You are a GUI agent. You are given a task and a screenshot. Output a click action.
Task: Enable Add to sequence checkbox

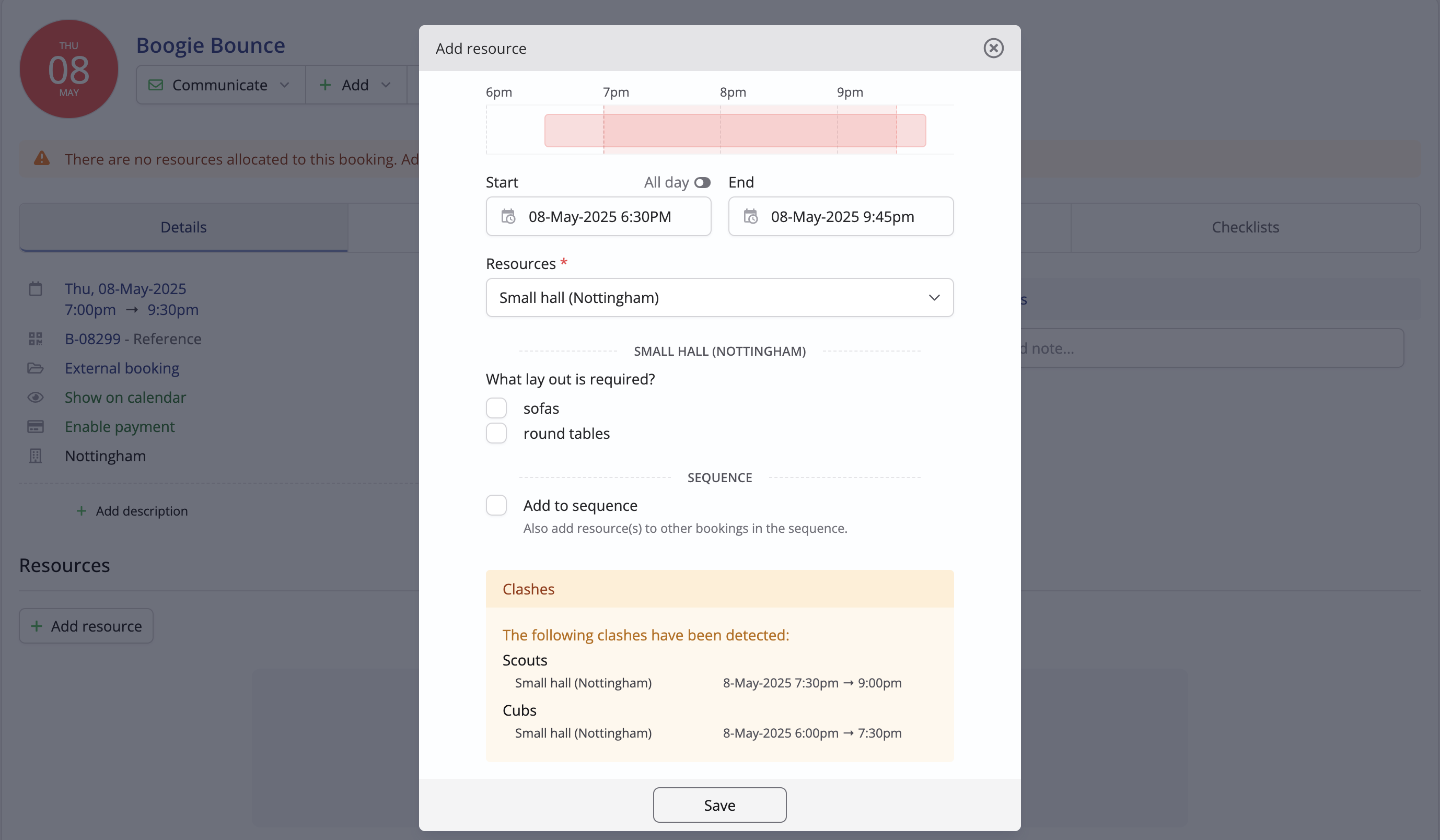[496, 505]
